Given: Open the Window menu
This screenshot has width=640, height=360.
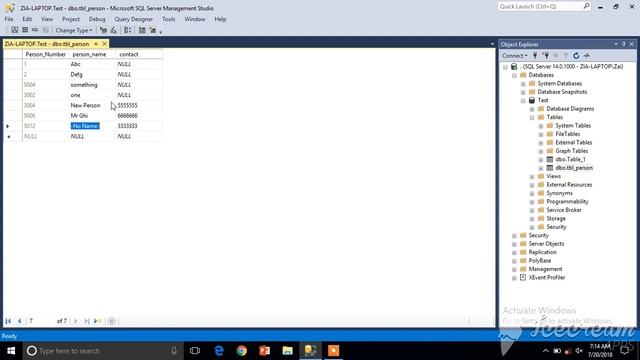Looking at the screenshot, I should tap(195, 19).
